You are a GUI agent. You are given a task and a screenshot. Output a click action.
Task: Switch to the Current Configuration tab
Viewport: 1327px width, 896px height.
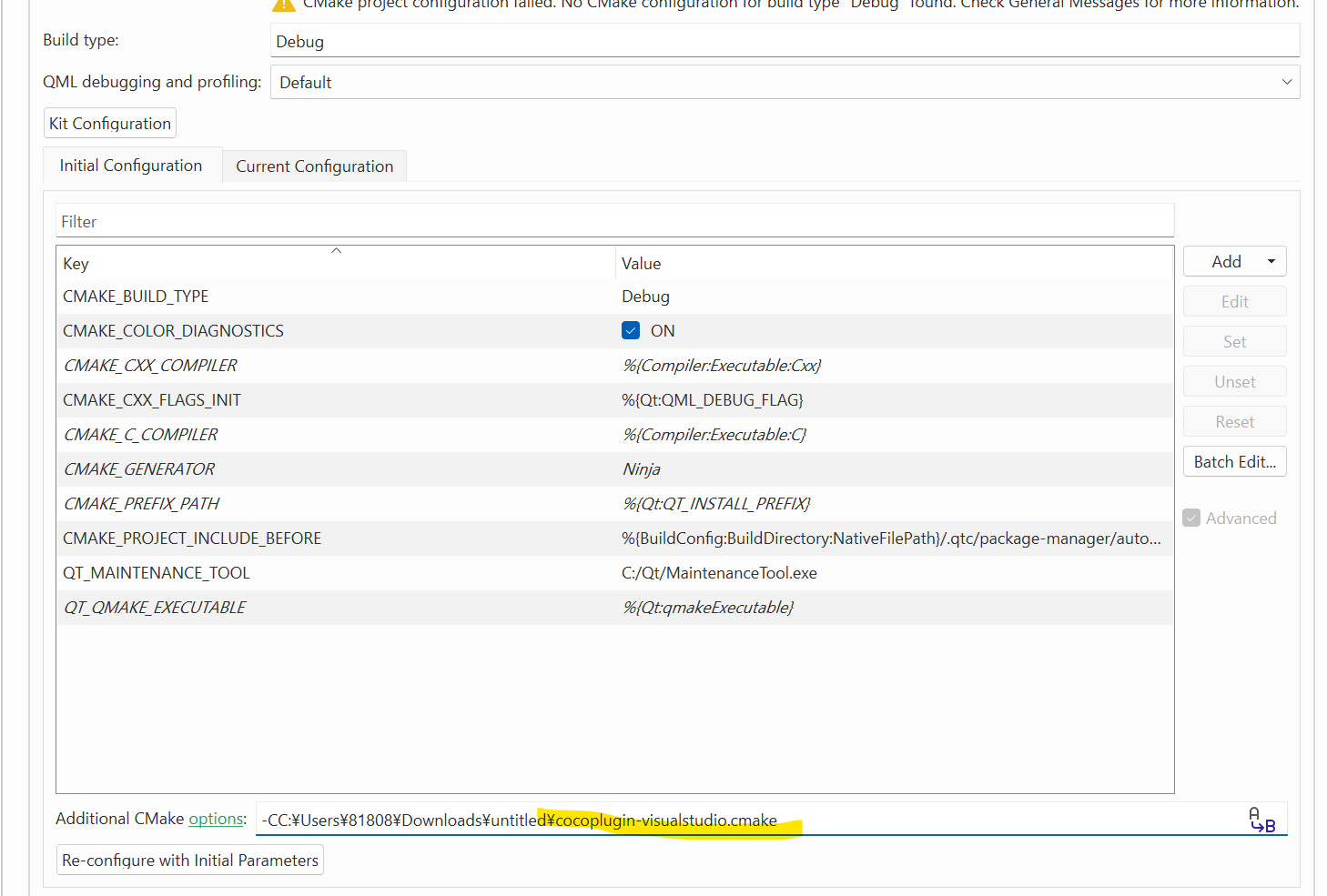[314, 166]
